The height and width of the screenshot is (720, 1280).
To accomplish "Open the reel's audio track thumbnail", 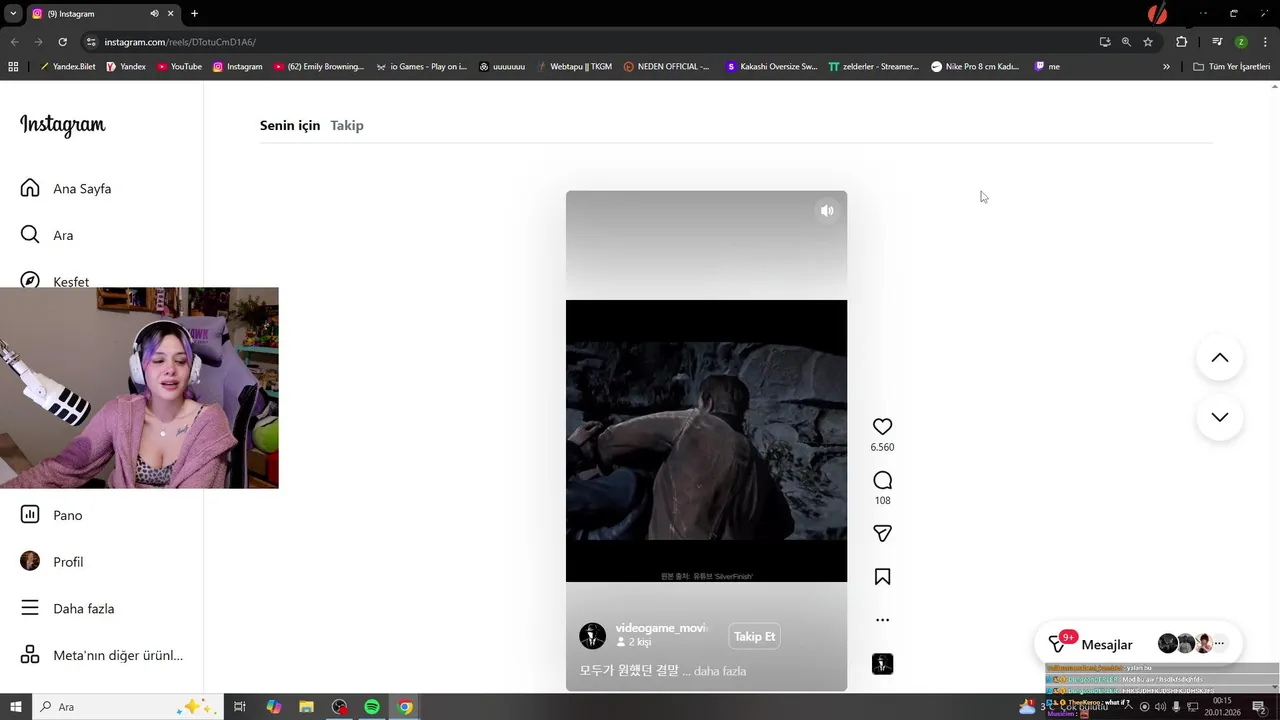I will 882,664.
